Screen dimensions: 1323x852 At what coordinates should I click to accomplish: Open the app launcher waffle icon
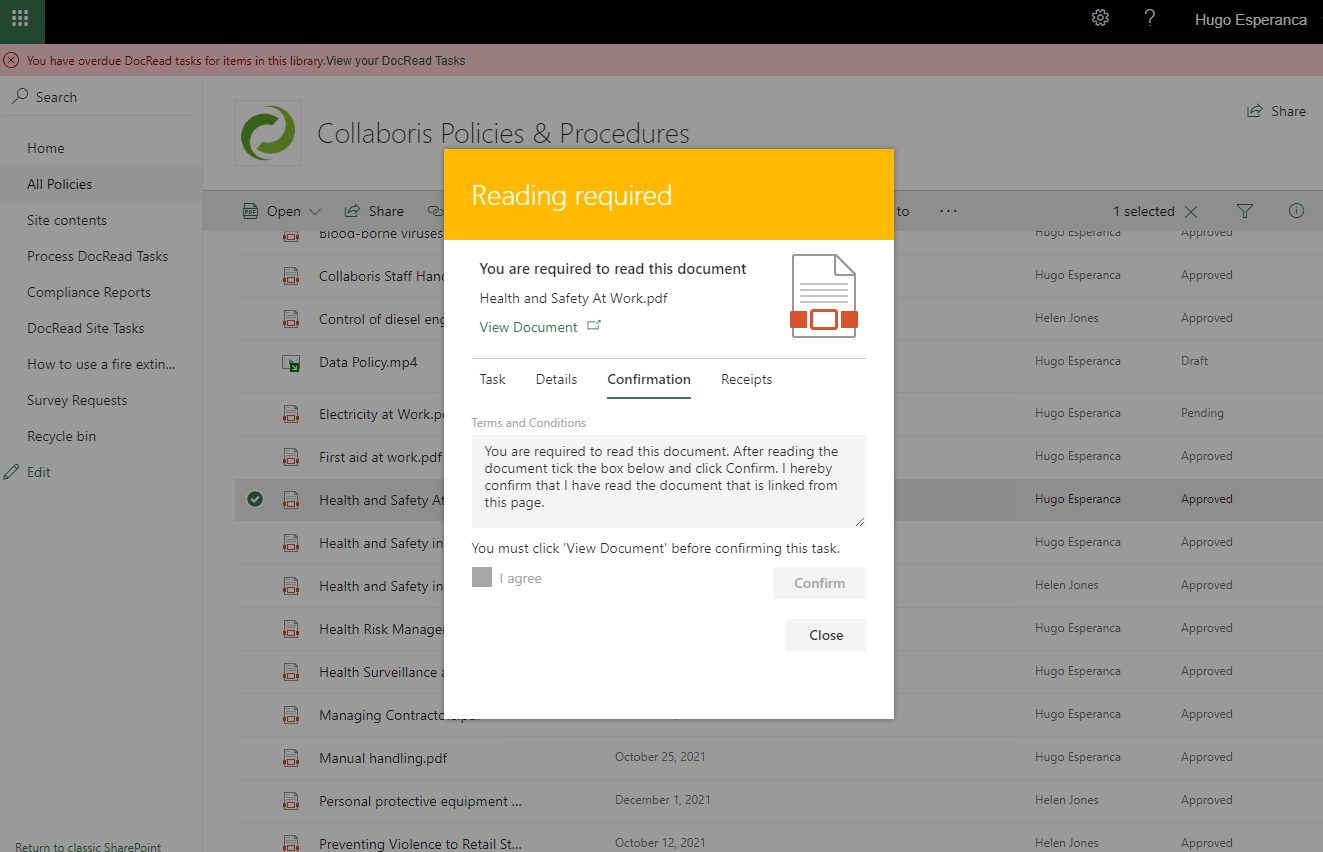pos(20,19)
